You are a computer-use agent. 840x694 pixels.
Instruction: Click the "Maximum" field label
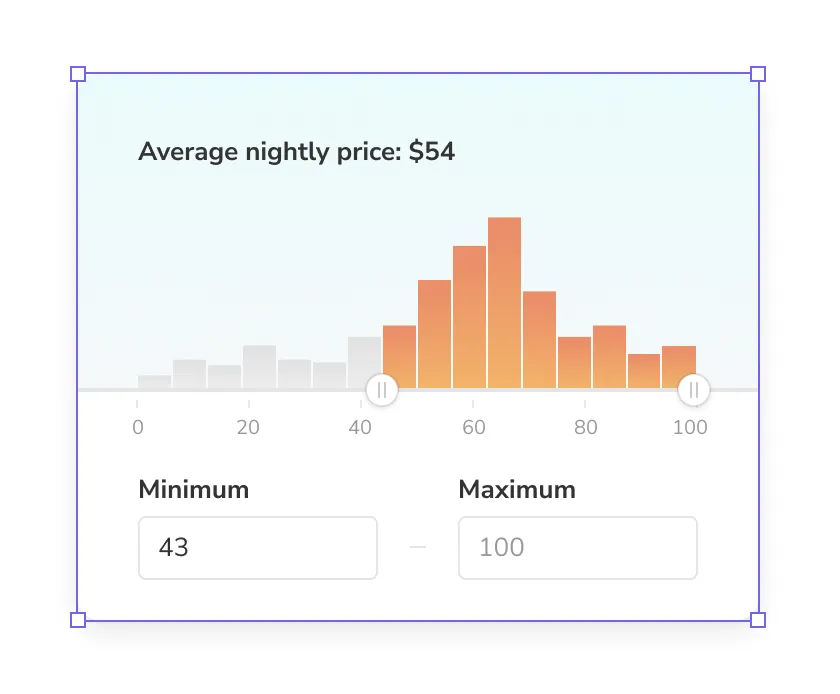coord(517,490)
